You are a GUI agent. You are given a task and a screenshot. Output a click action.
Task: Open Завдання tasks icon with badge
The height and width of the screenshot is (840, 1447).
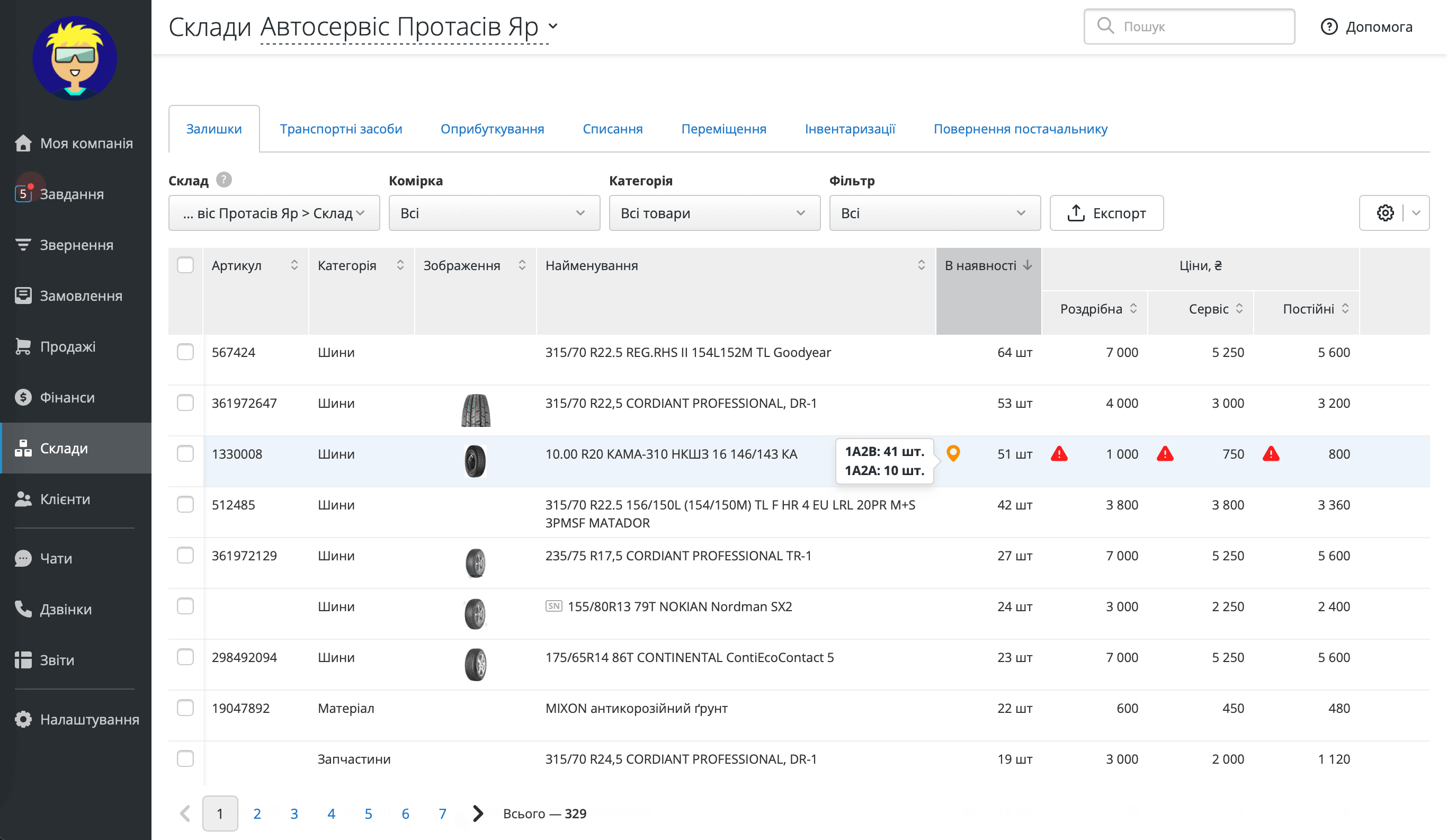click(23, 193)
